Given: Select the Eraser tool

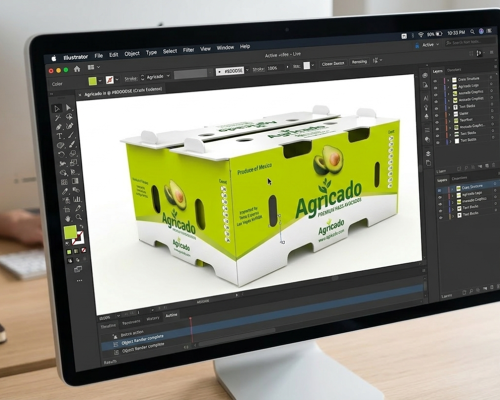Looking at the screenshot, I should click(x=73, y=154).
